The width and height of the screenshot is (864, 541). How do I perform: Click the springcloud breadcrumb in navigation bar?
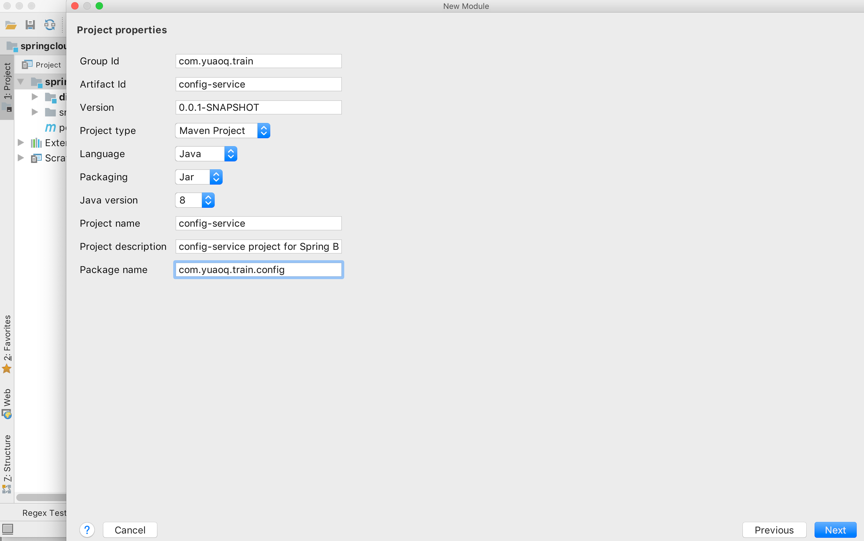(37, 46)
